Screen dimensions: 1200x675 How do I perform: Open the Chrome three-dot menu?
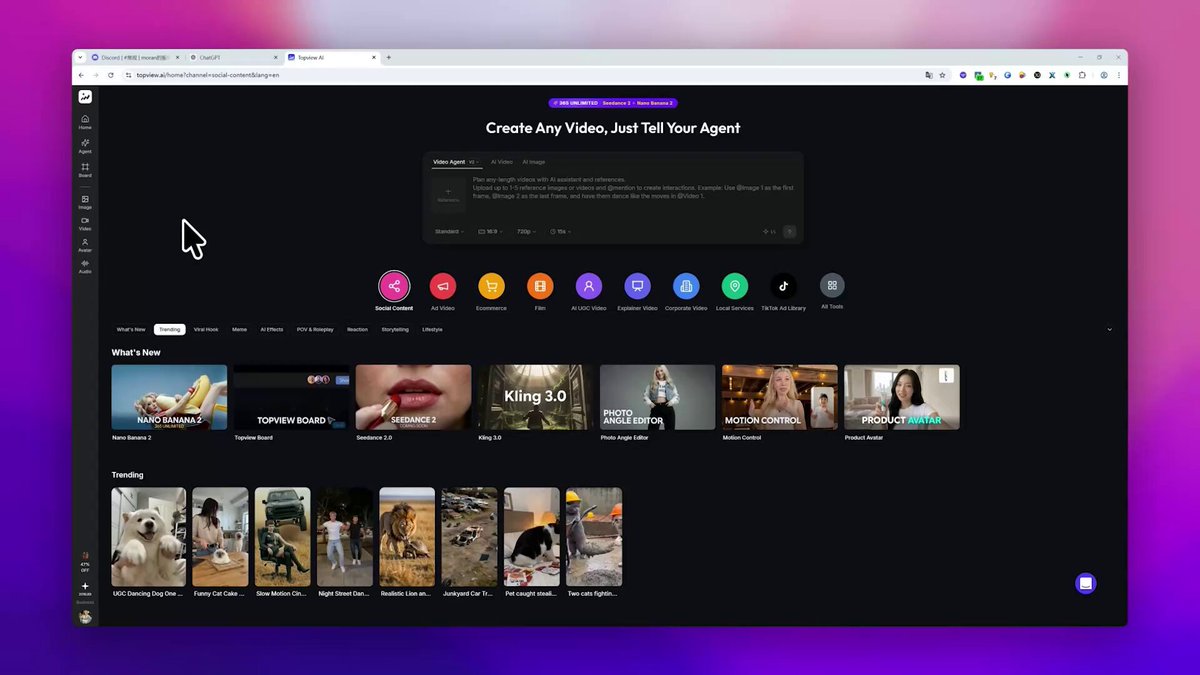point(1119,75)
